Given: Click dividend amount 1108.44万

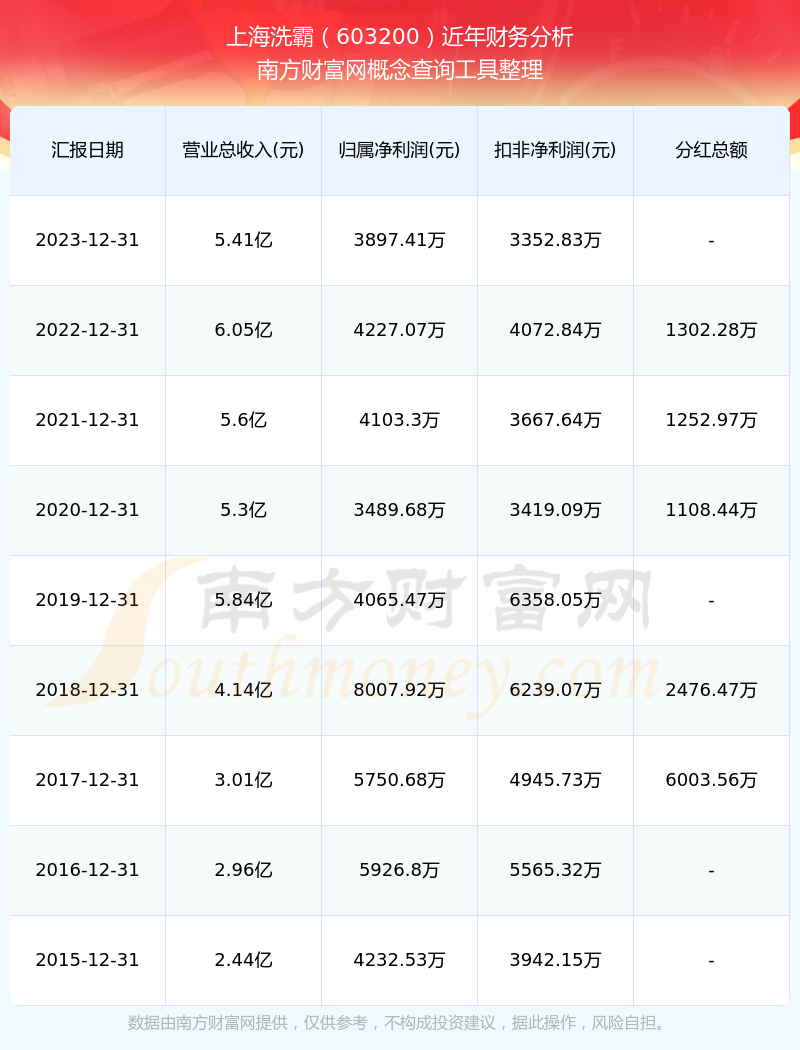Looking at the screenshot, I should 712,510.
